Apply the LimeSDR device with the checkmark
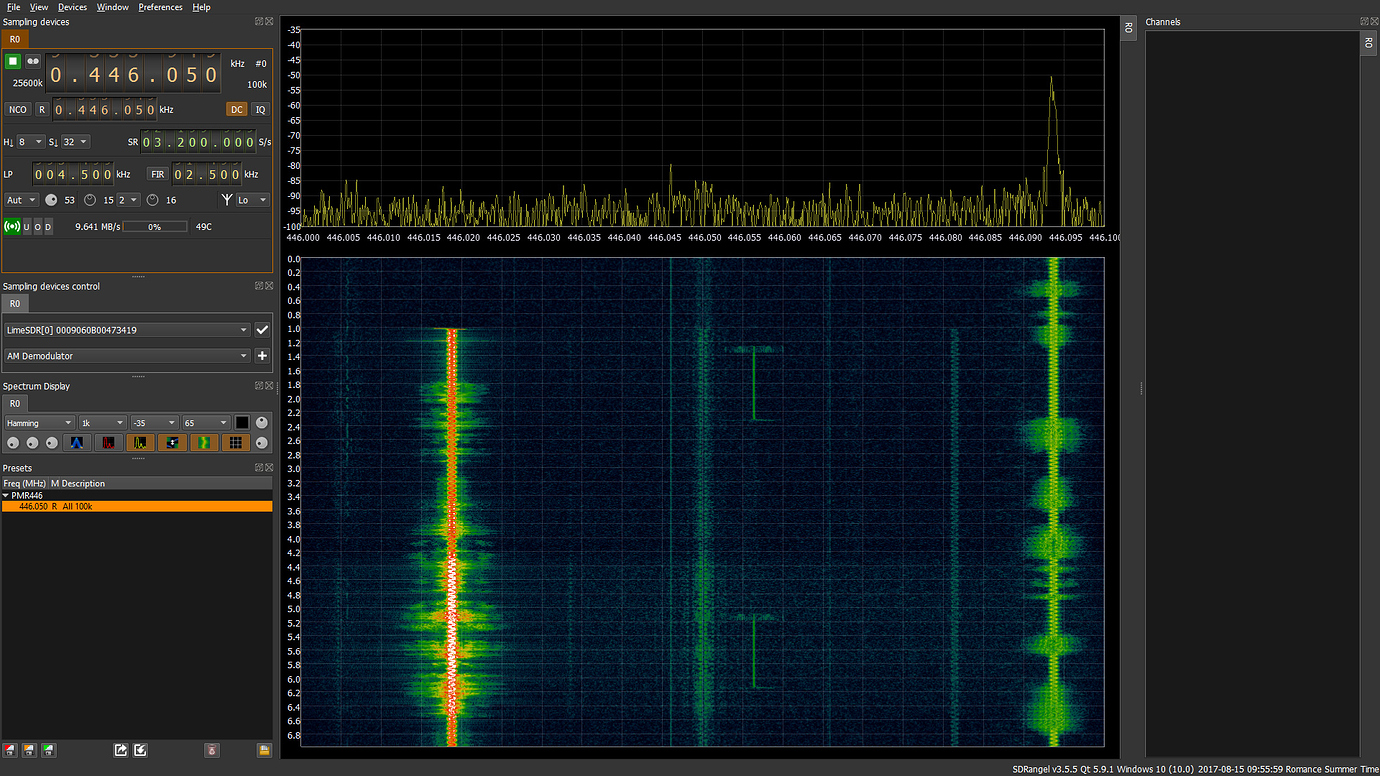 point(262,329)
